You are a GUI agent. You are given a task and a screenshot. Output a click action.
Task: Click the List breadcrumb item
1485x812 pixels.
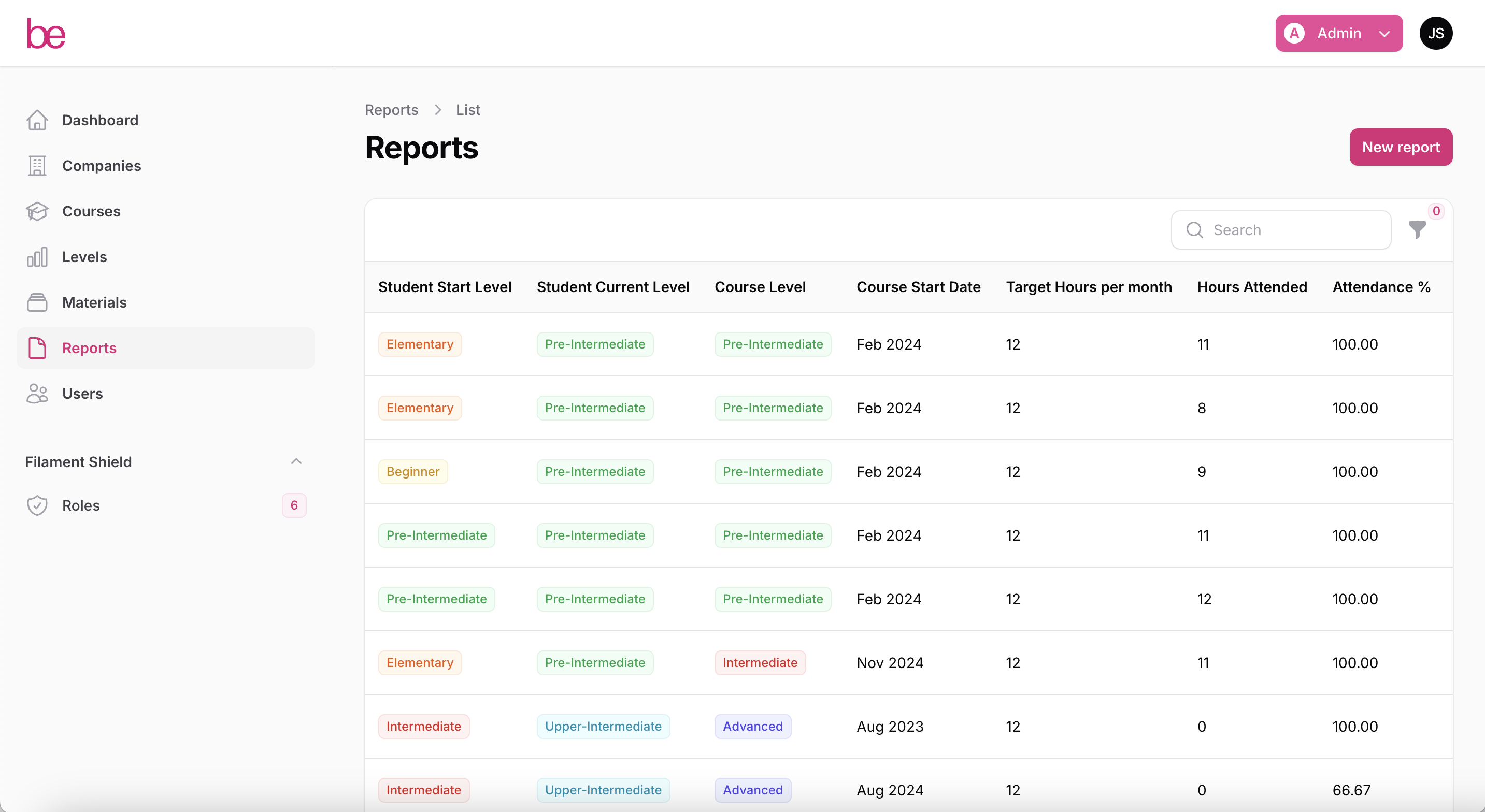pos(467,109)
